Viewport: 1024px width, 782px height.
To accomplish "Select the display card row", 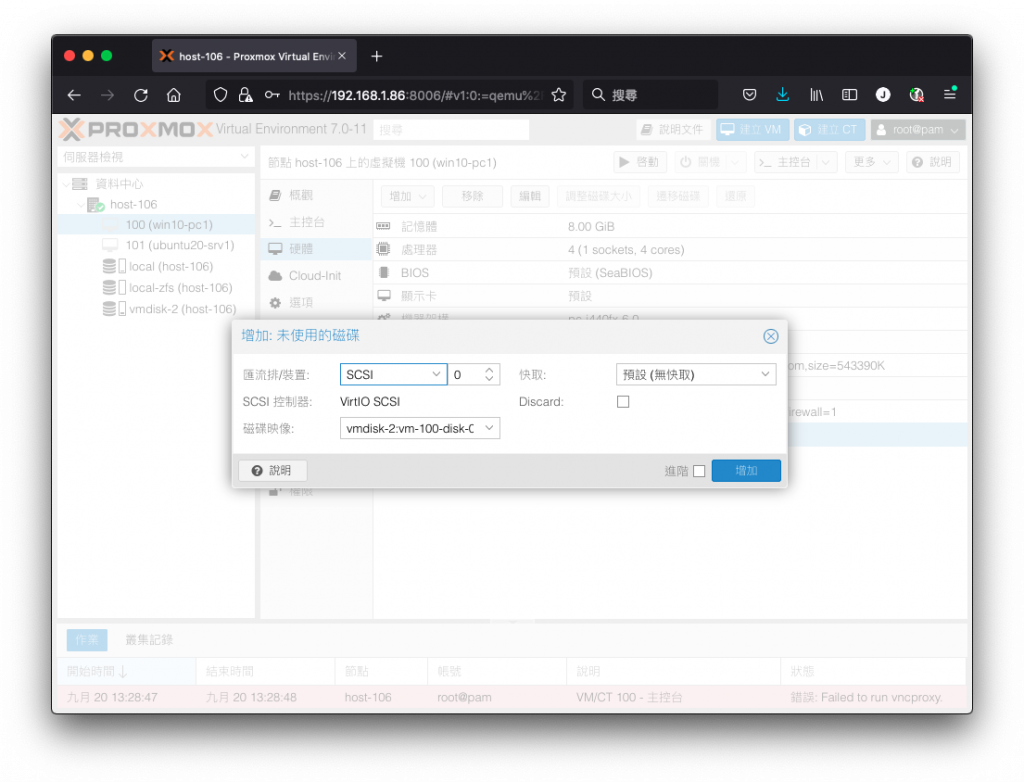I will click(670, 296).
